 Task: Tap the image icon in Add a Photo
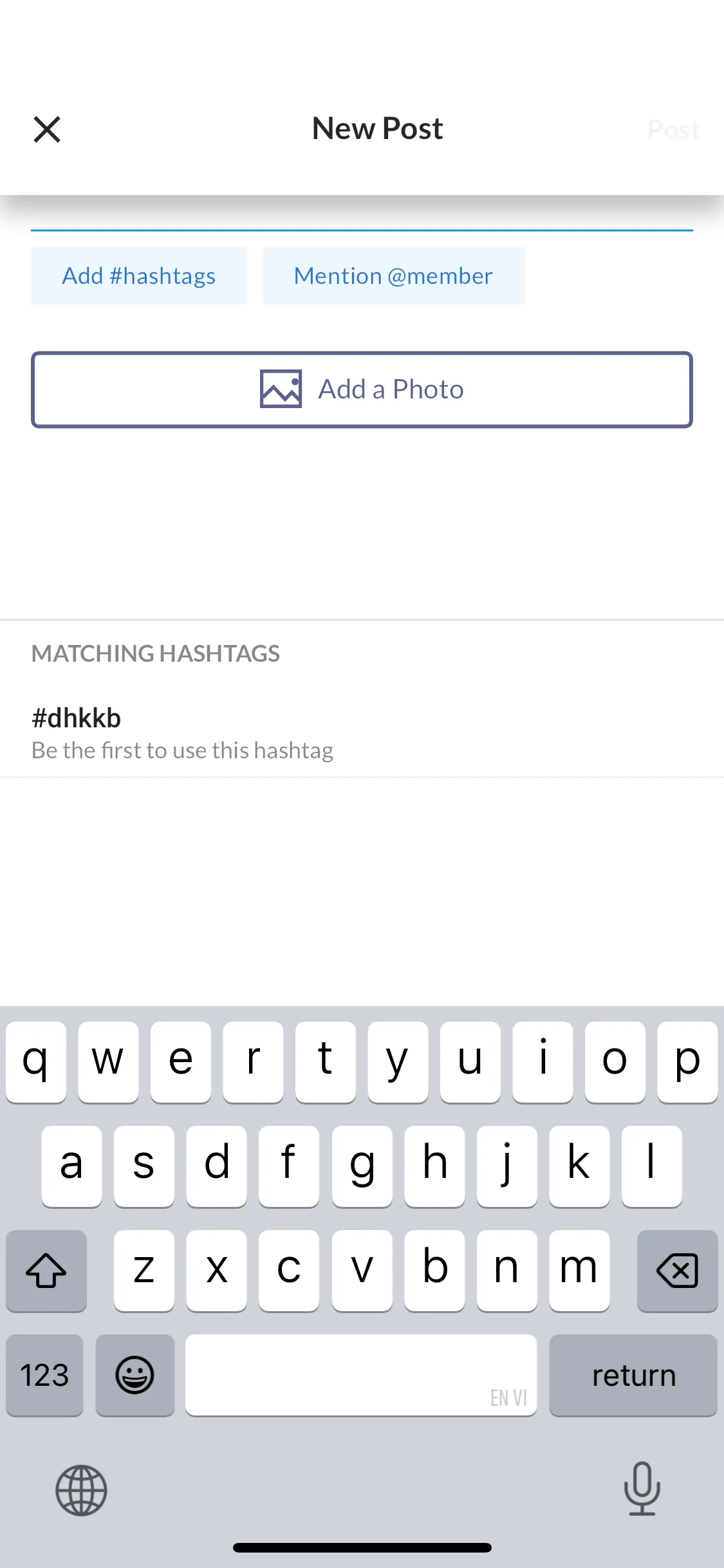pos(281,389)
